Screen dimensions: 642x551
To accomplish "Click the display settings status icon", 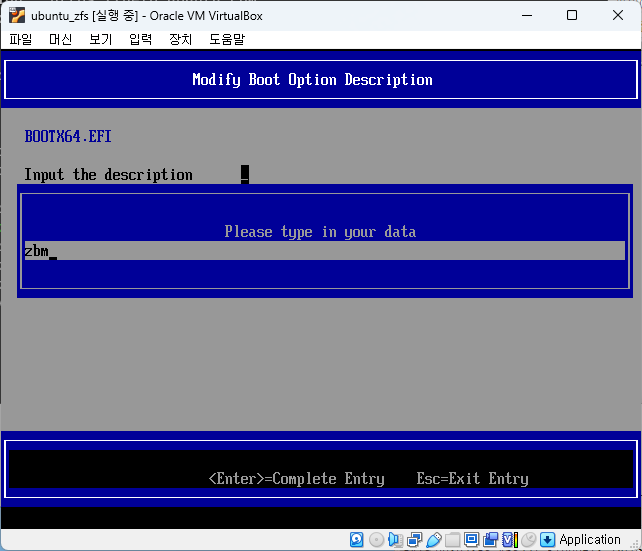I will (471, 539).
